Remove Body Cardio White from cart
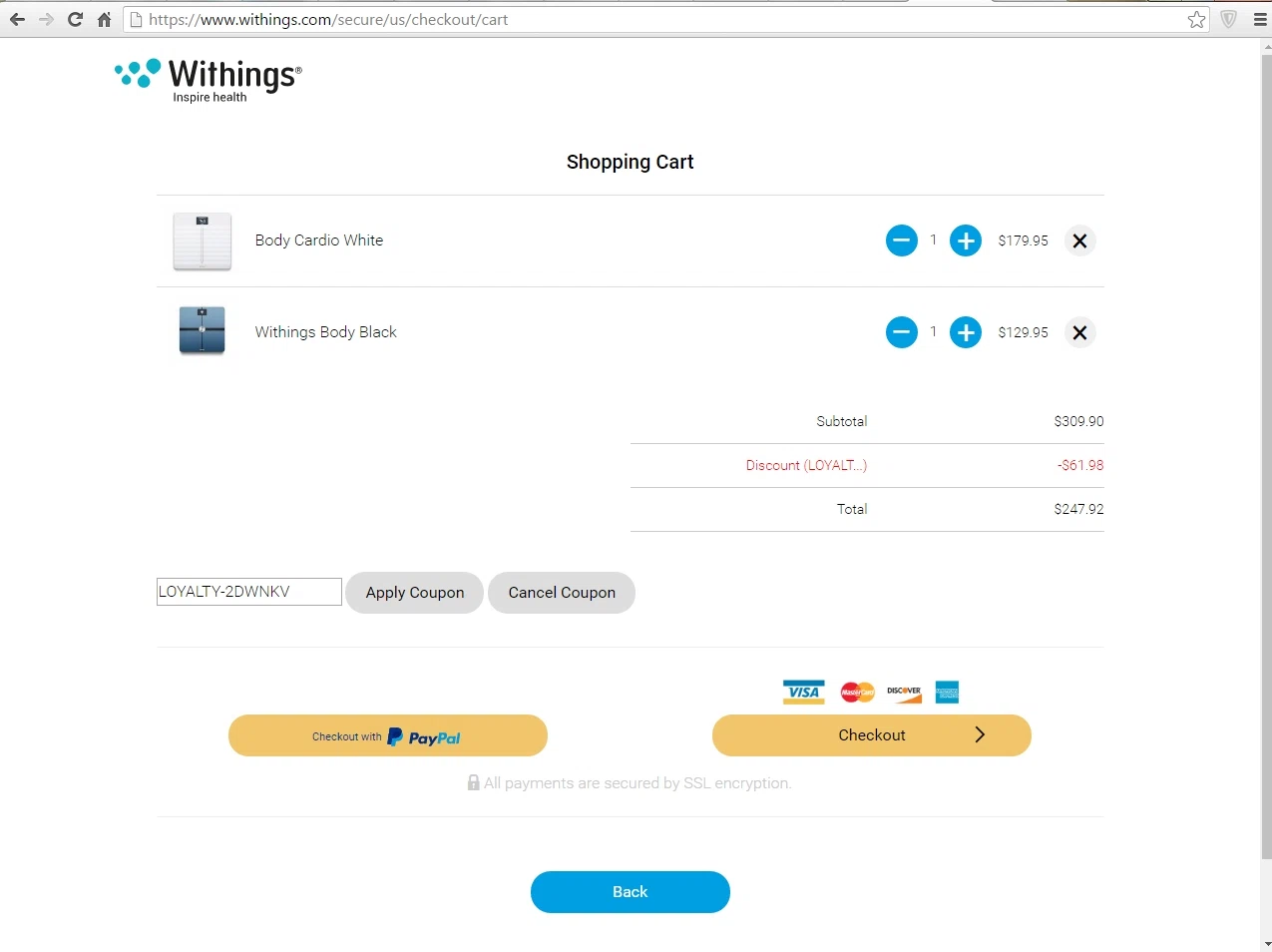 (x=1079, y=240)
